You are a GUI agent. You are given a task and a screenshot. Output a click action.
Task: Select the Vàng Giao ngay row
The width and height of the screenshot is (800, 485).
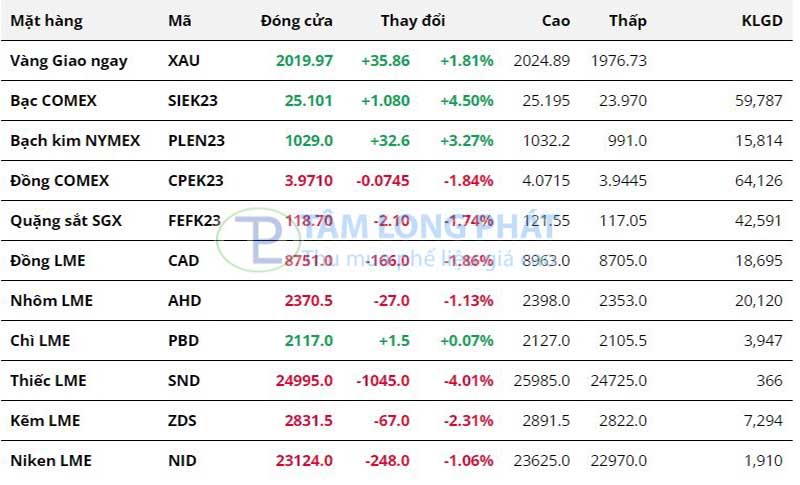[x=68, y=61]
